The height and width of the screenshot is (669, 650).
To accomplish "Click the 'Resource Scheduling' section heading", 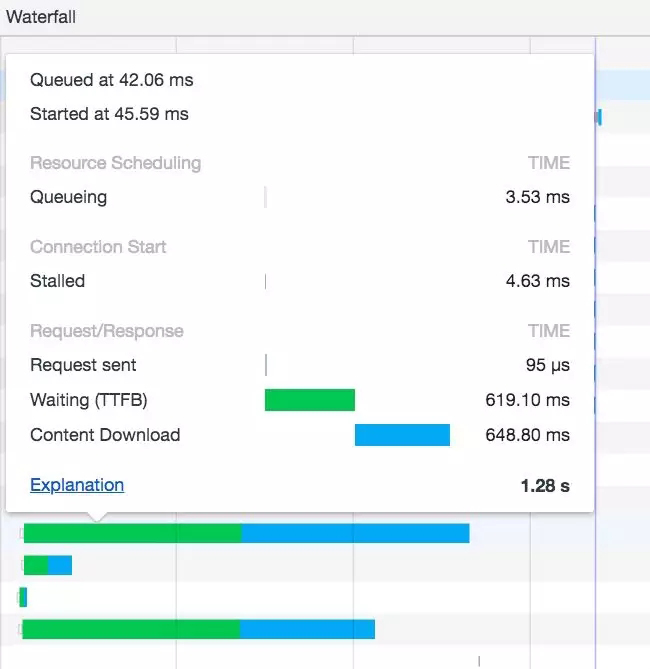I will click(116, 163).
